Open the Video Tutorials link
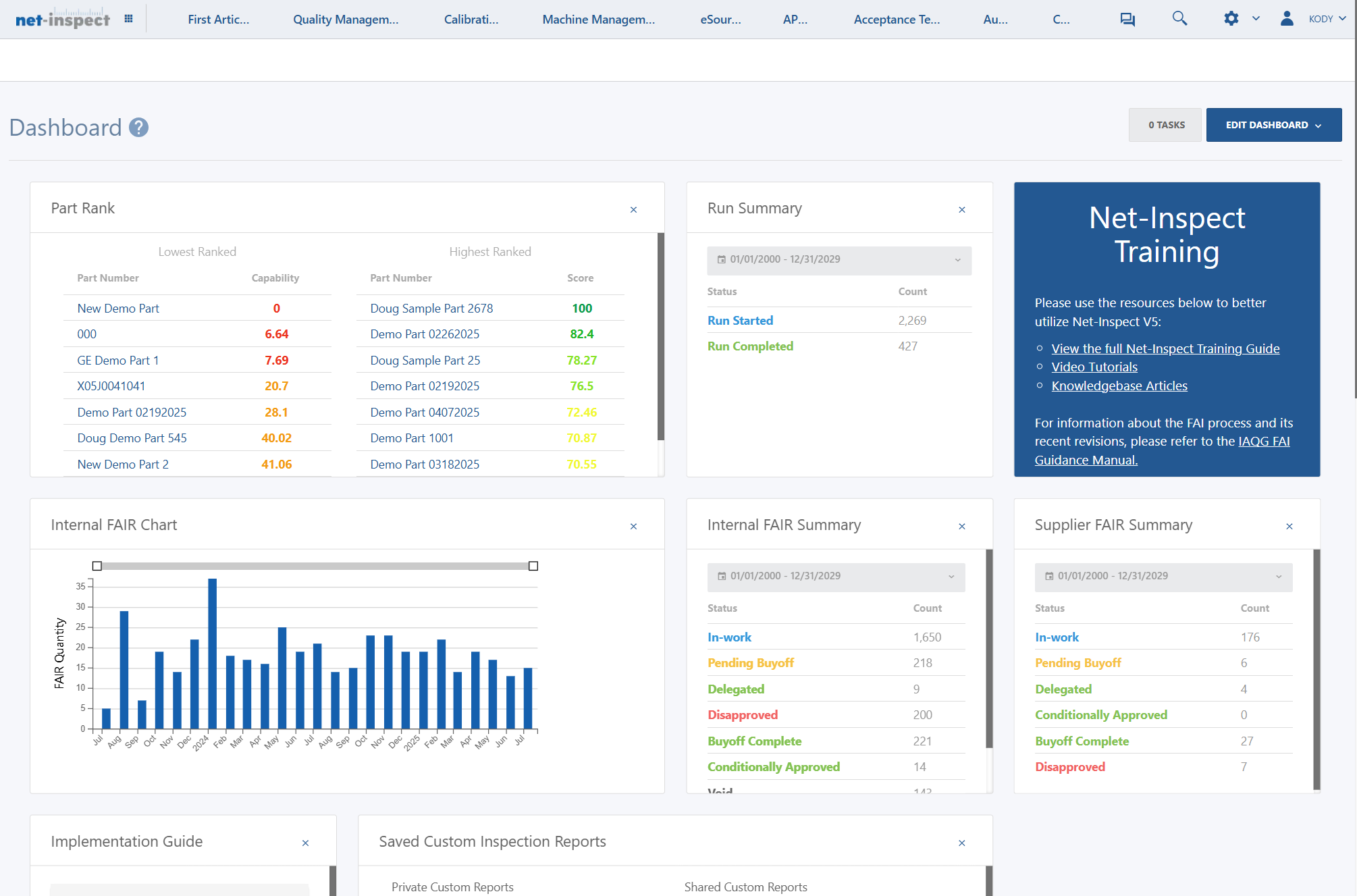Screen dimensions: 1357x896 click(x=1094, y=367)
